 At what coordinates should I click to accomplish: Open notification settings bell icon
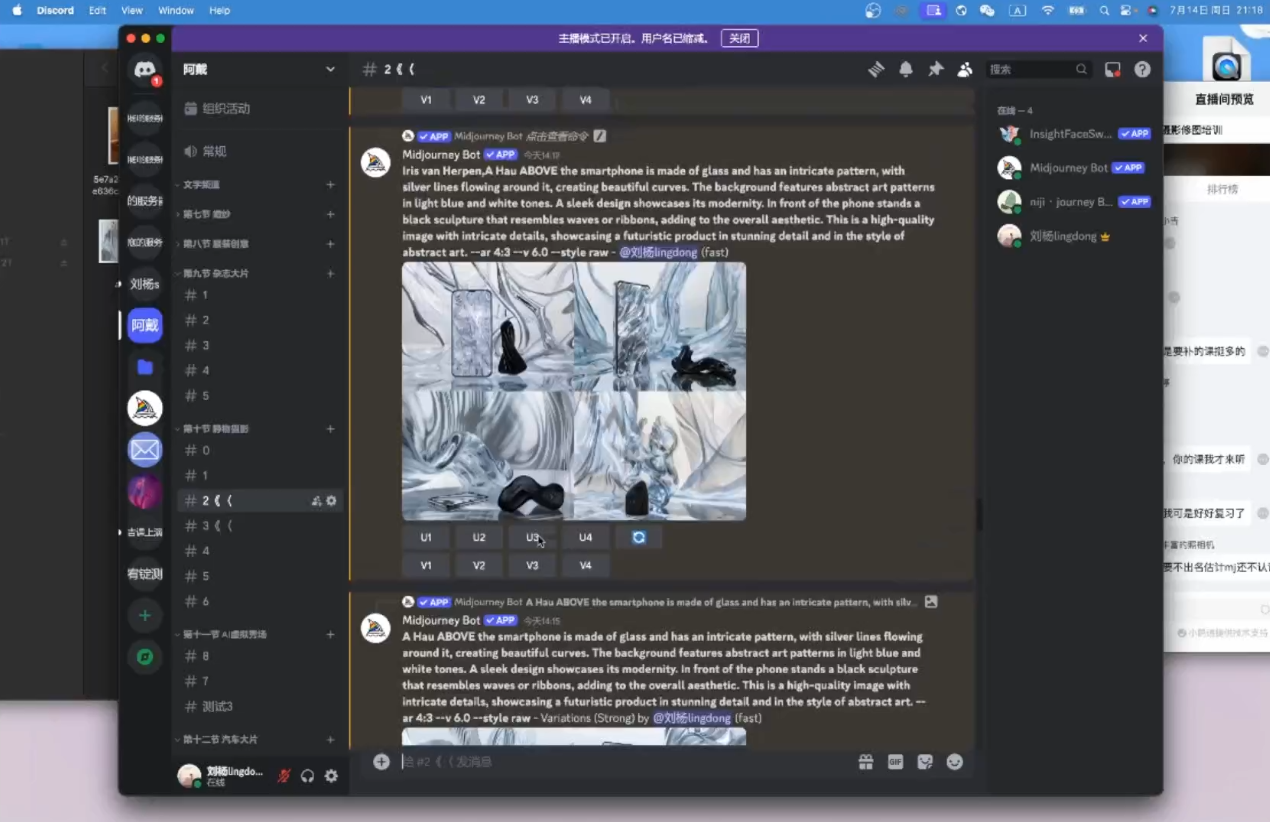[x=906, y=69]
